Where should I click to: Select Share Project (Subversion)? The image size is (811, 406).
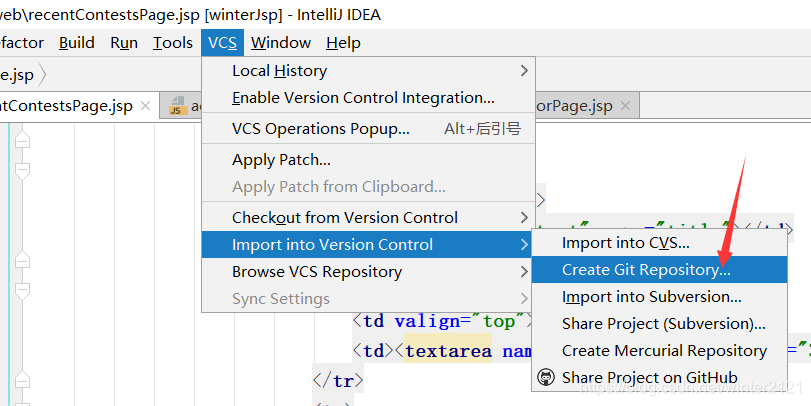coord(659,324)
